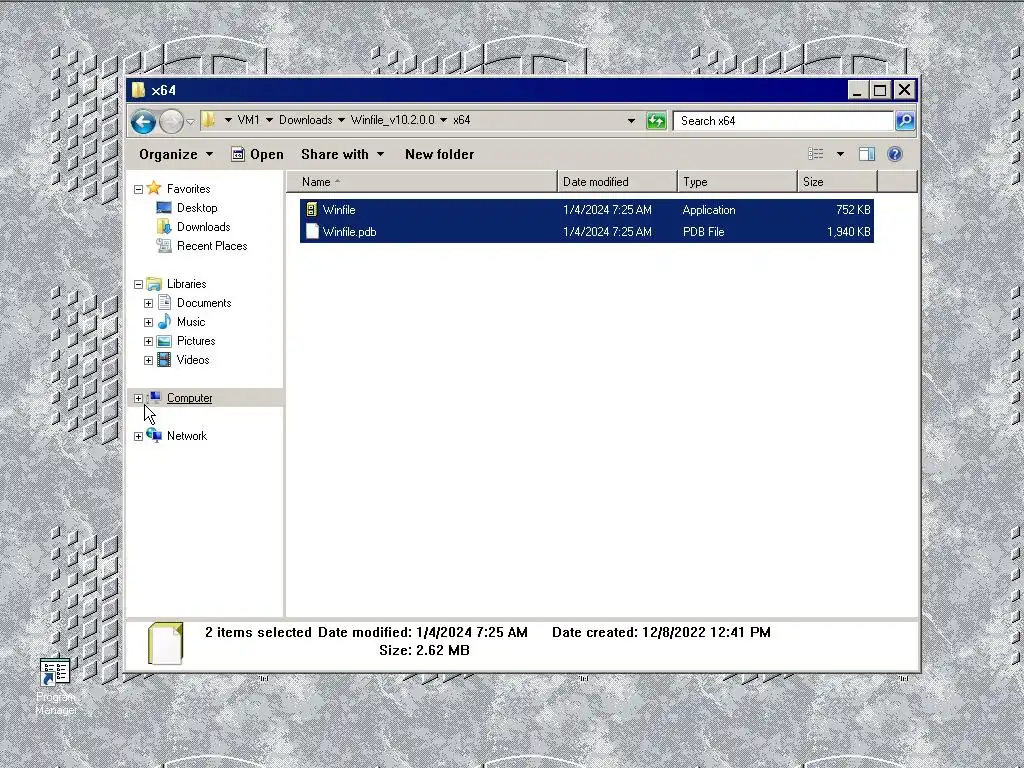Open the address bar history dropdown
This screenshot has height=768, width=1024.
pos(631,121)
